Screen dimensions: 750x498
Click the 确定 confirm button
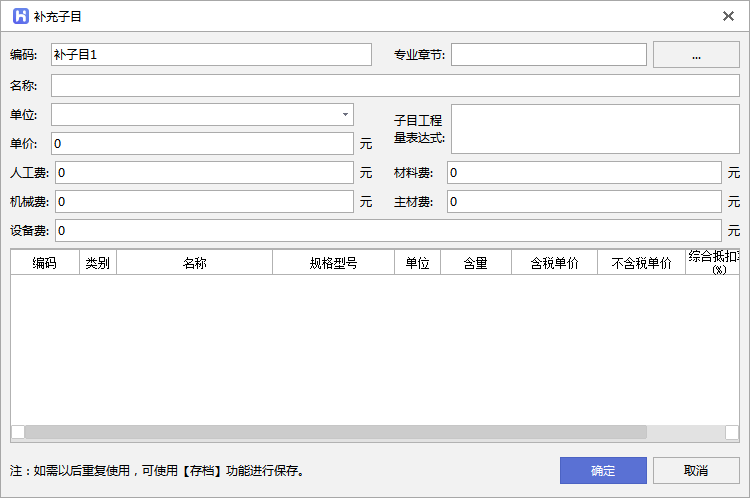tap(603, 470)
